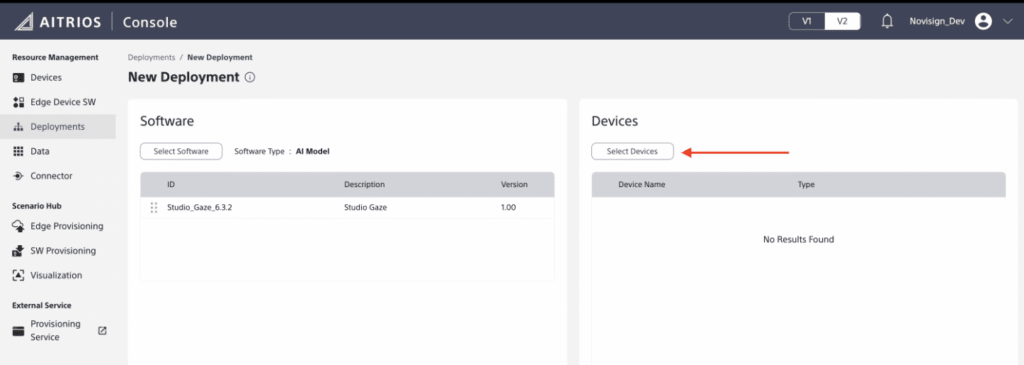Image resolution: width=1024 pixels, height=365 pixels.
Task: Click the Device Name column header
Action: coord(642,185)
